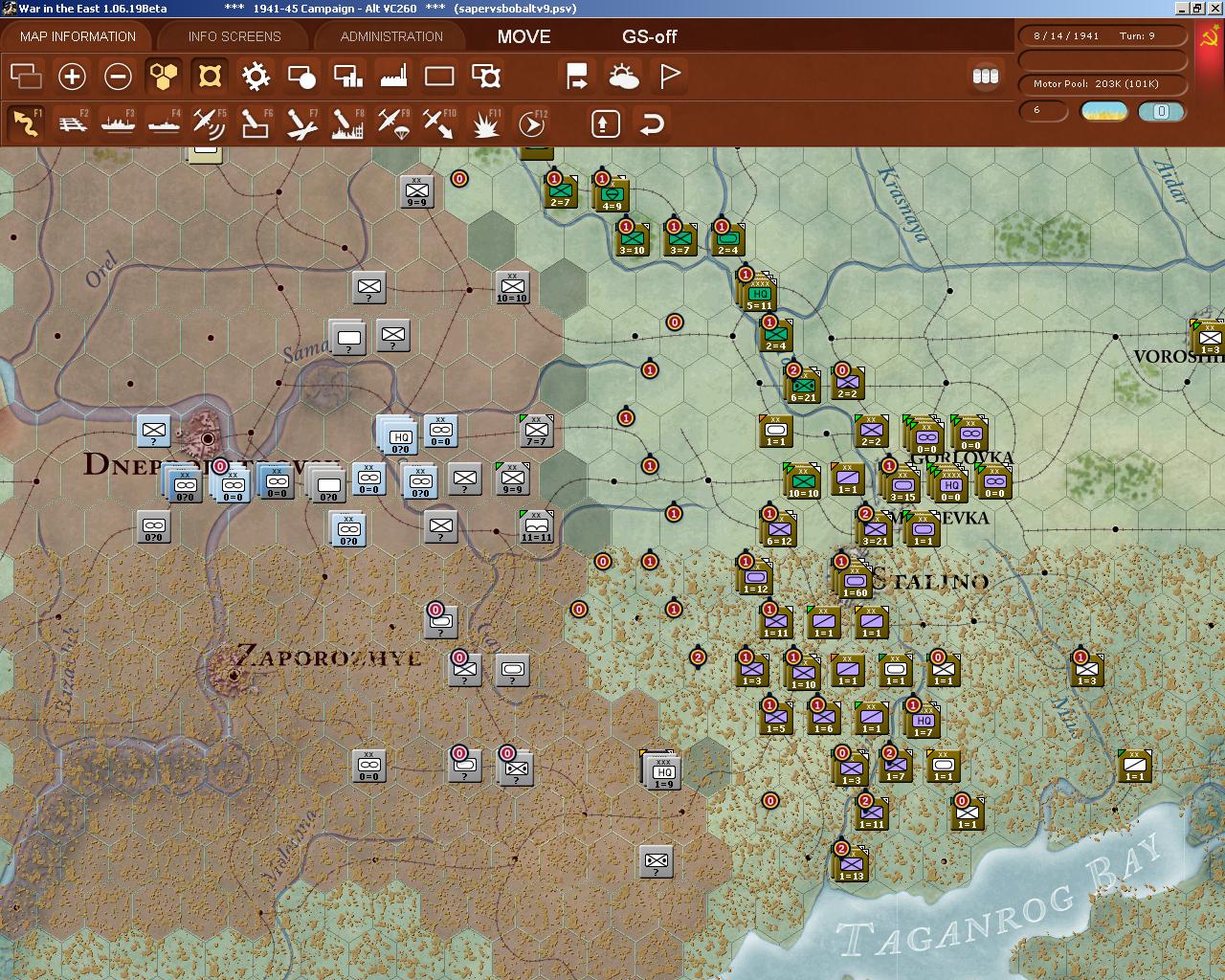
Task: Toggle unit counters display icon
Action: pyautogui.click(x=26, y=76)
